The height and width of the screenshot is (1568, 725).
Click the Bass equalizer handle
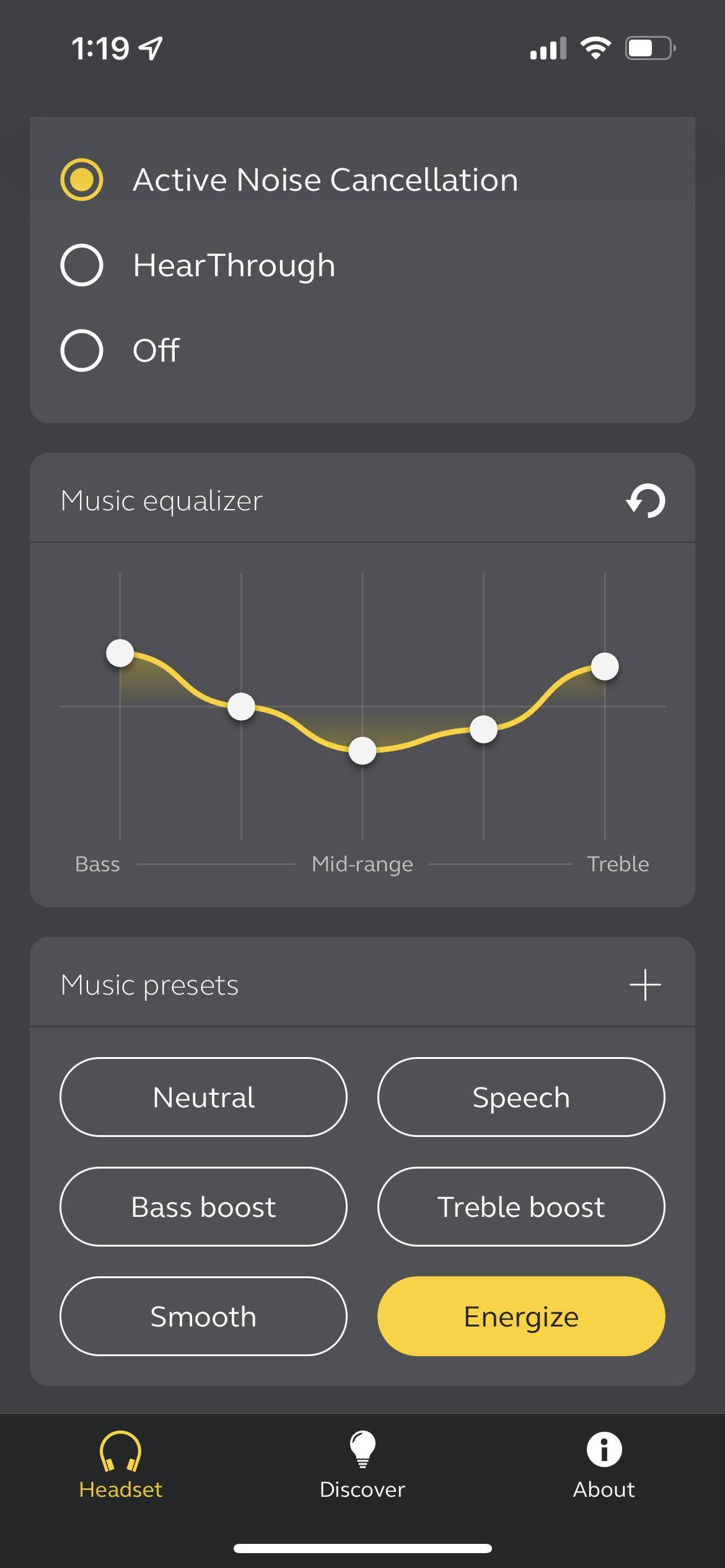(x=120, y=653)
